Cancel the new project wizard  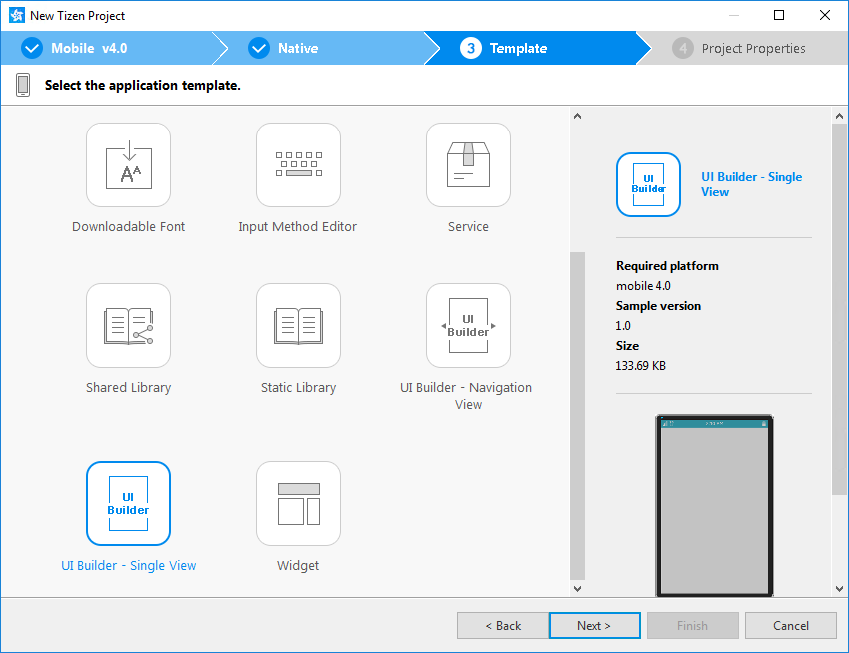click(x=790, y=625)
